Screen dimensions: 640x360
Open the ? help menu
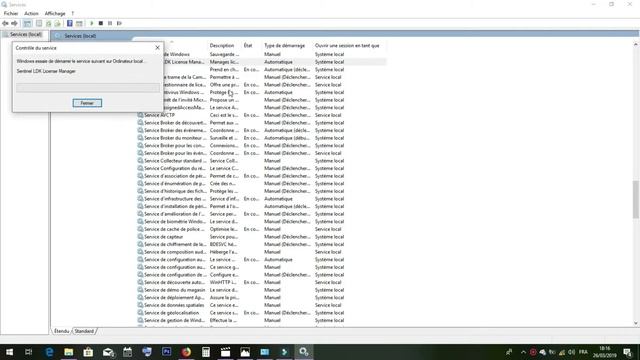pyautogui.click(x=73, y=13)
